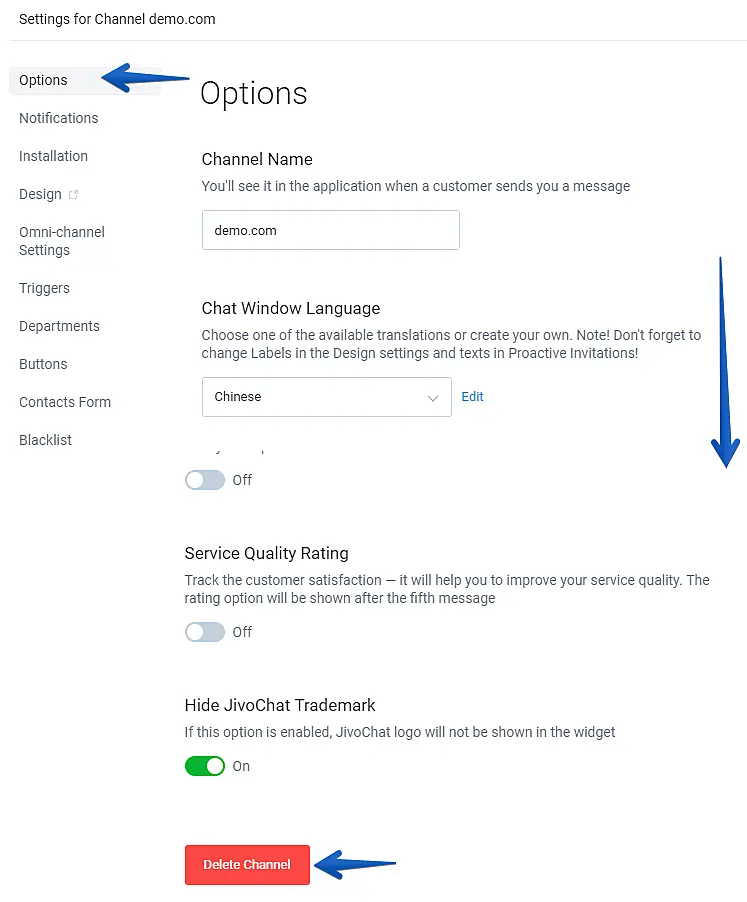Open the Options settings section
Image resolution: width=747 pixels, height=902 pixels.
tap(44, 80)
